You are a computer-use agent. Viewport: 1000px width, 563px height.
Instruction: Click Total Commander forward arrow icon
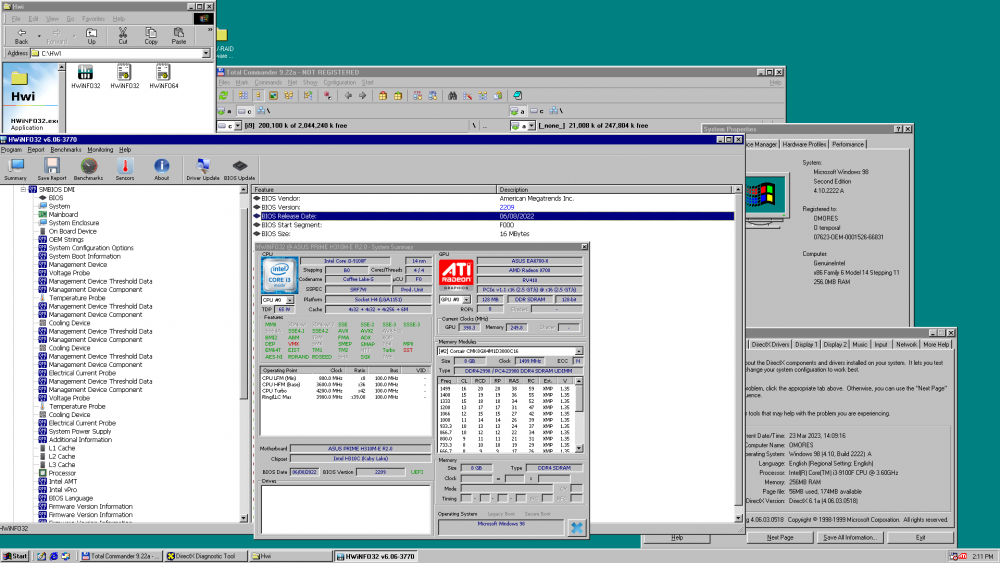point(362,96)
